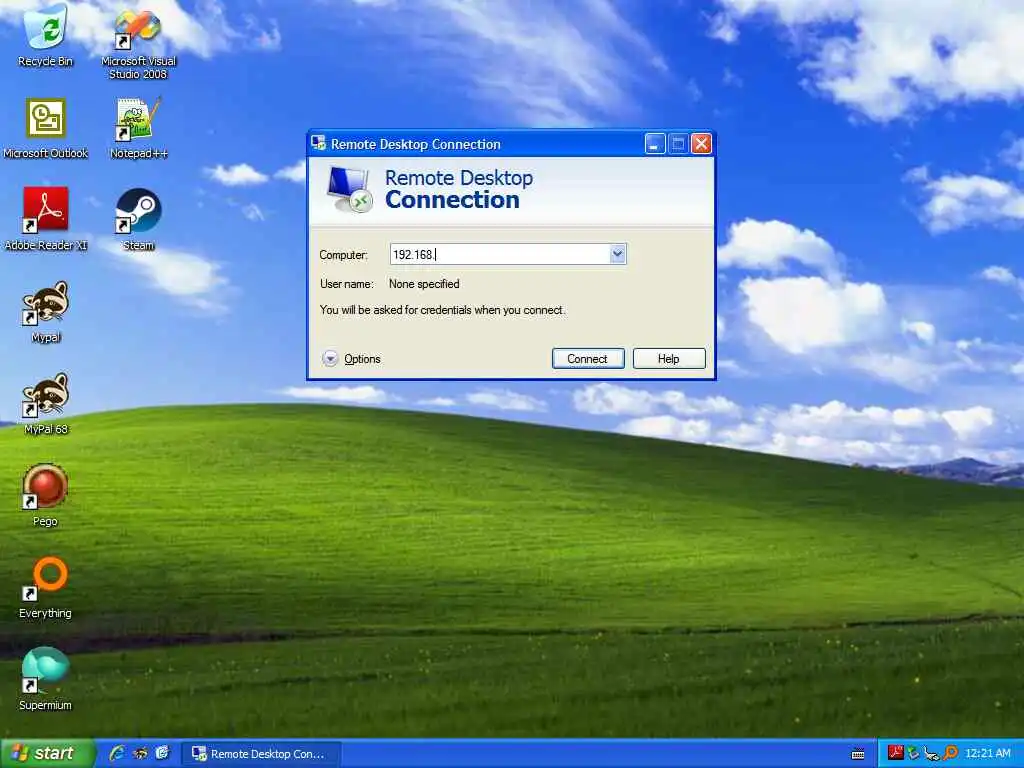
Task: Click the network connection tray icon
Action: tap(932, 754)
